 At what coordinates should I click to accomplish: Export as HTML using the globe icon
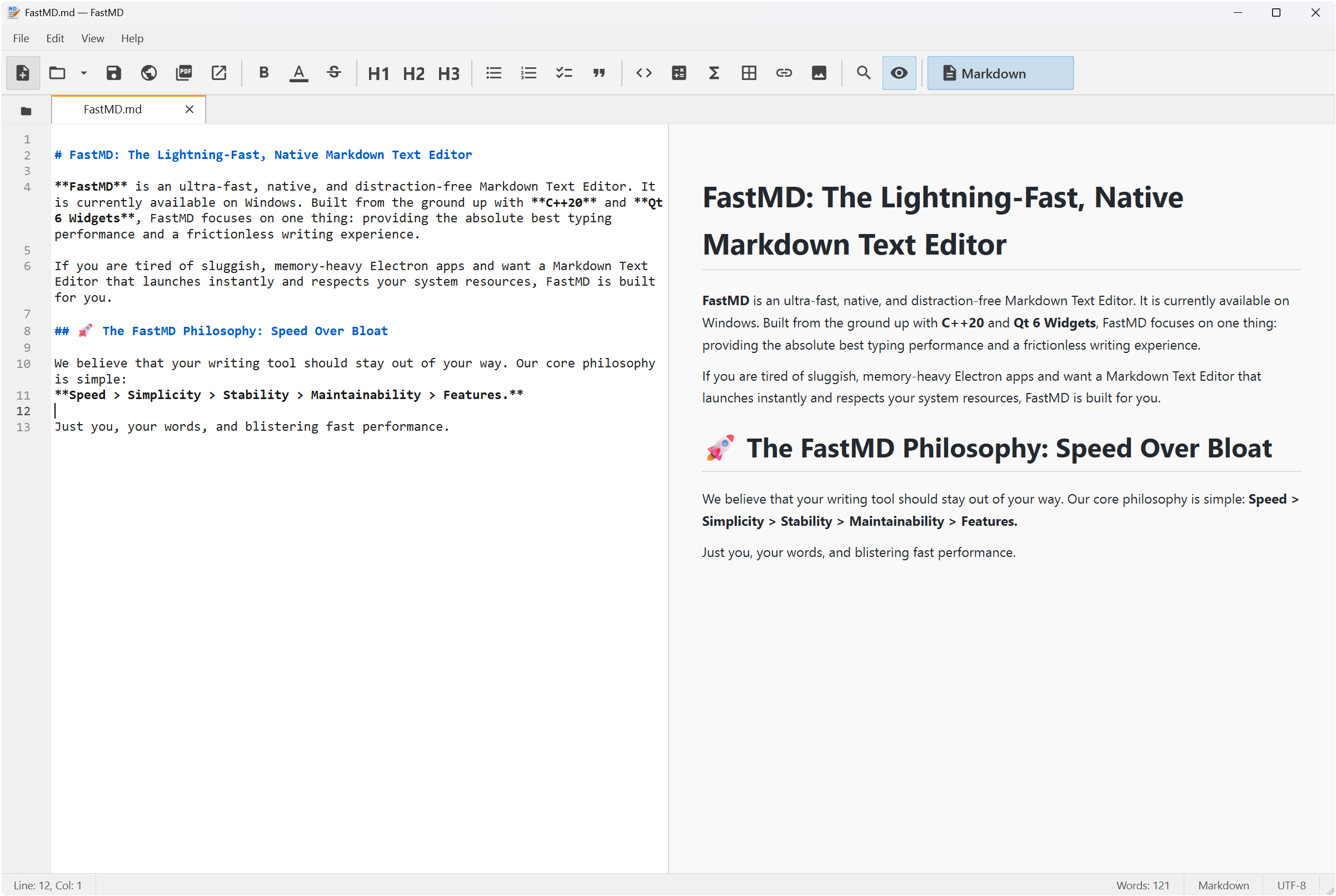(148, 73)
